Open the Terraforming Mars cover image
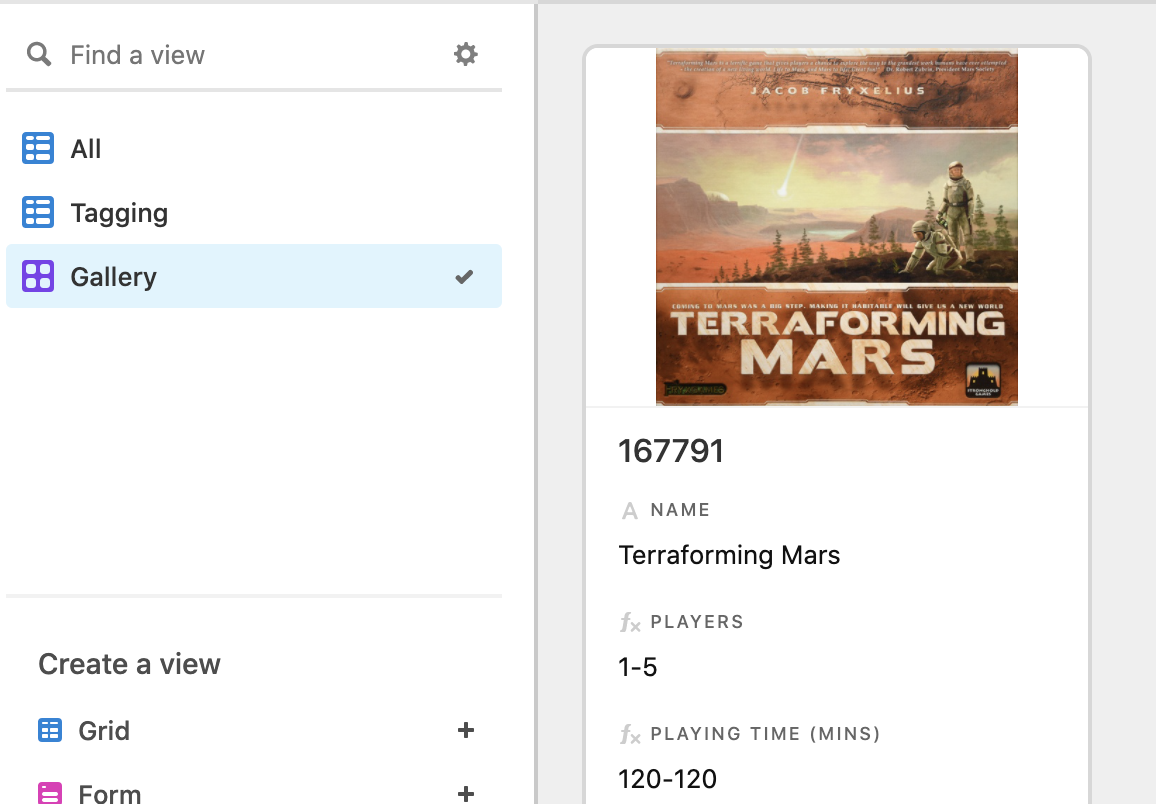The width and height of the screenshot is (1156, 804). (x=836, y=227)
